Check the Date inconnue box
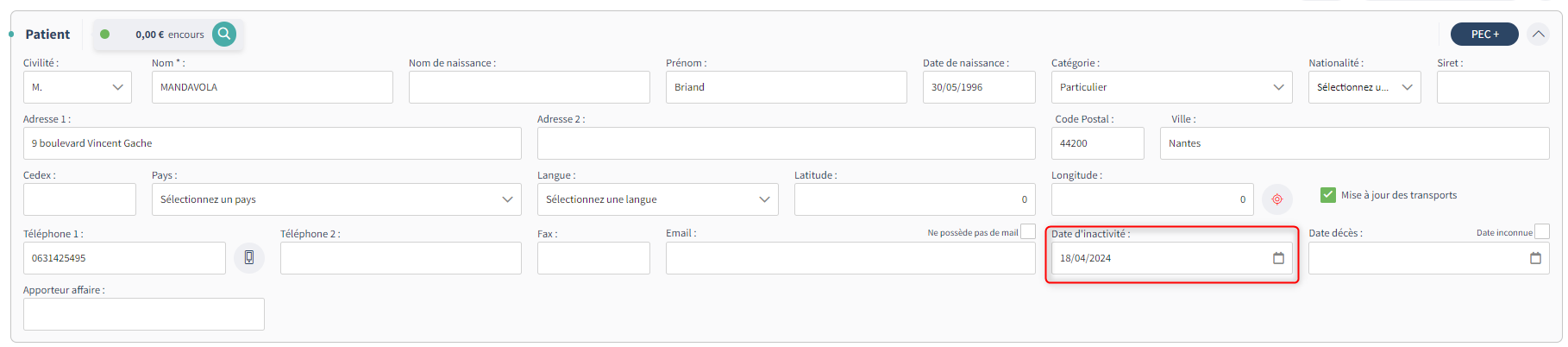 [x=1542, y=231]
